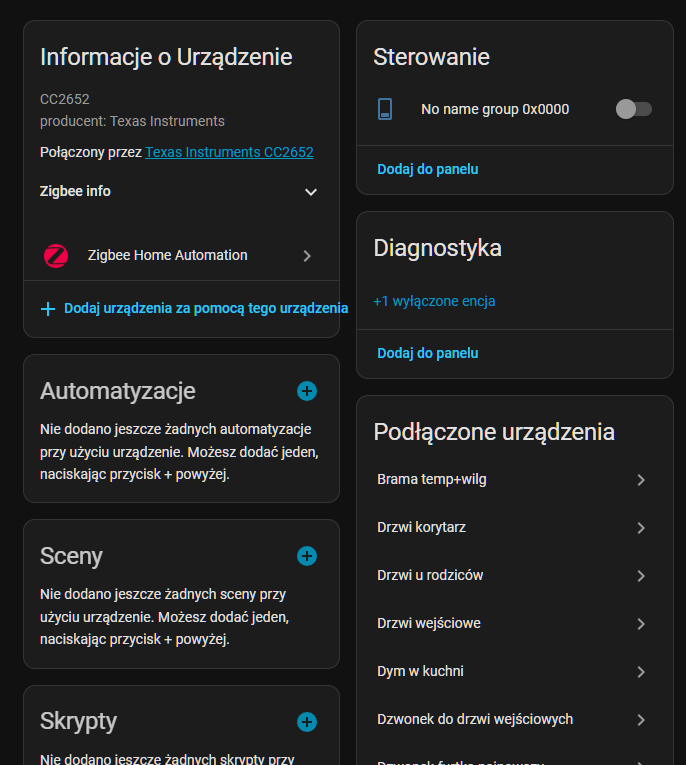Expand the Zigbee info section
This screenshot has width=686, height=765.
coord(311,191)
